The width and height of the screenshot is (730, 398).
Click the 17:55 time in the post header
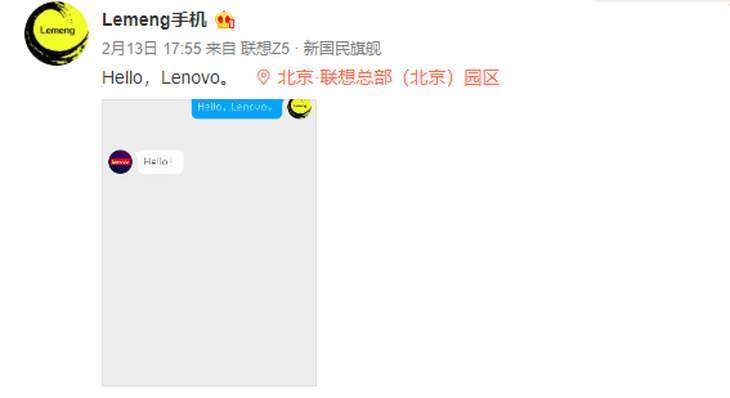pyautogui.click(x=182, y=48)
